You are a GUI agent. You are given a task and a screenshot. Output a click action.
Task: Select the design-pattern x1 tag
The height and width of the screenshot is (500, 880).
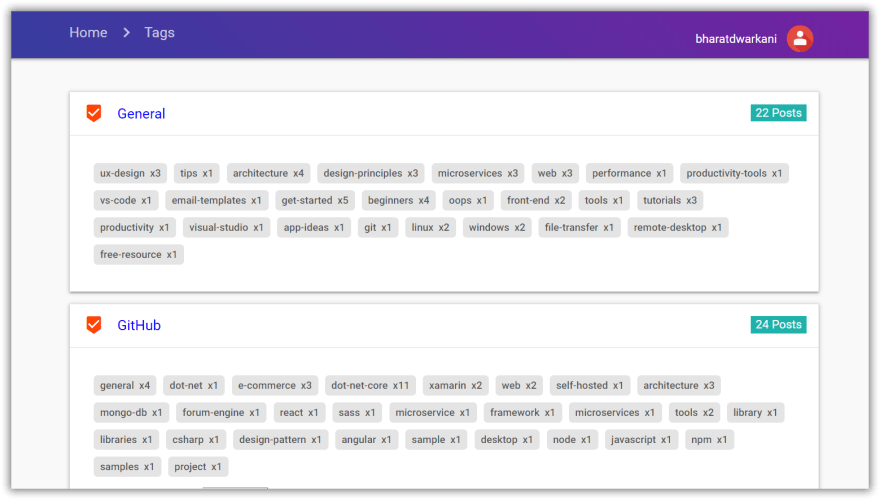[x=281, y=439]
